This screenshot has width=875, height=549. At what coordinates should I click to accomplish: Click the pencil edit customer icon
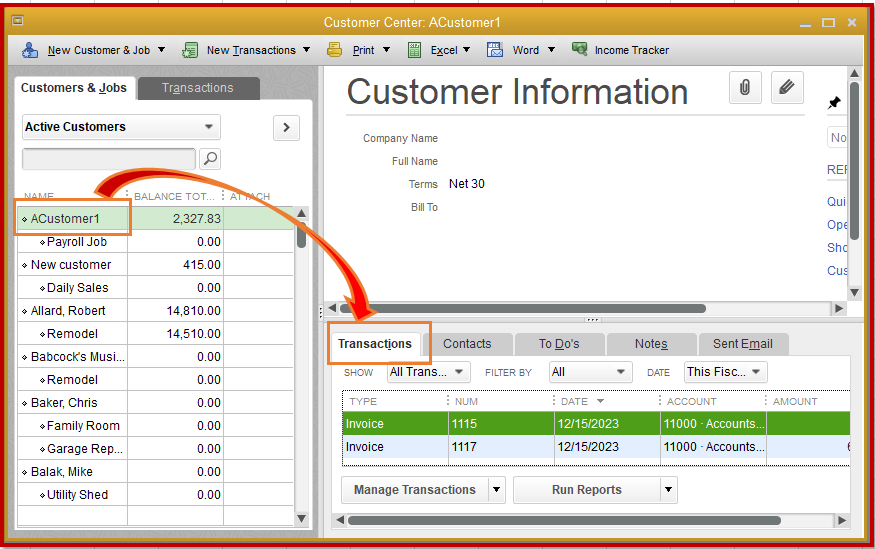787,88
